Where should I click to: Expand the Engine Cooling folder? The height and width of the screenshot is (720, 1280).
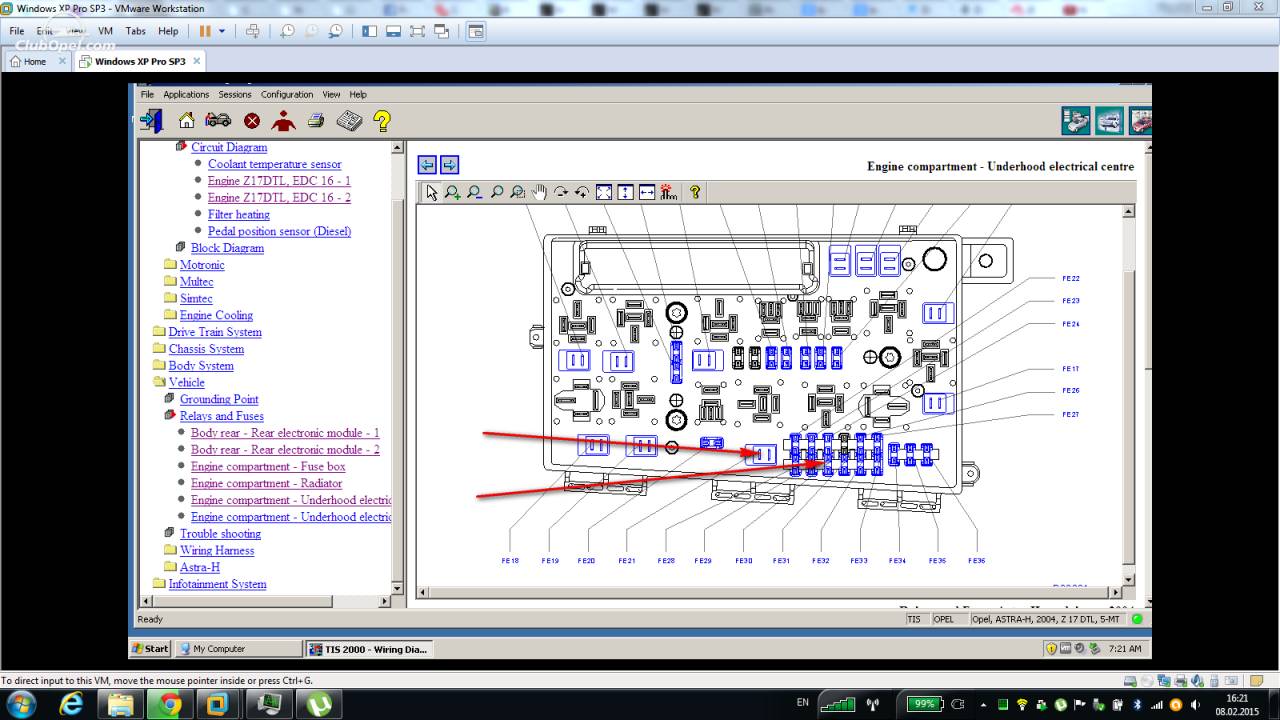click(x=216, y=315)
